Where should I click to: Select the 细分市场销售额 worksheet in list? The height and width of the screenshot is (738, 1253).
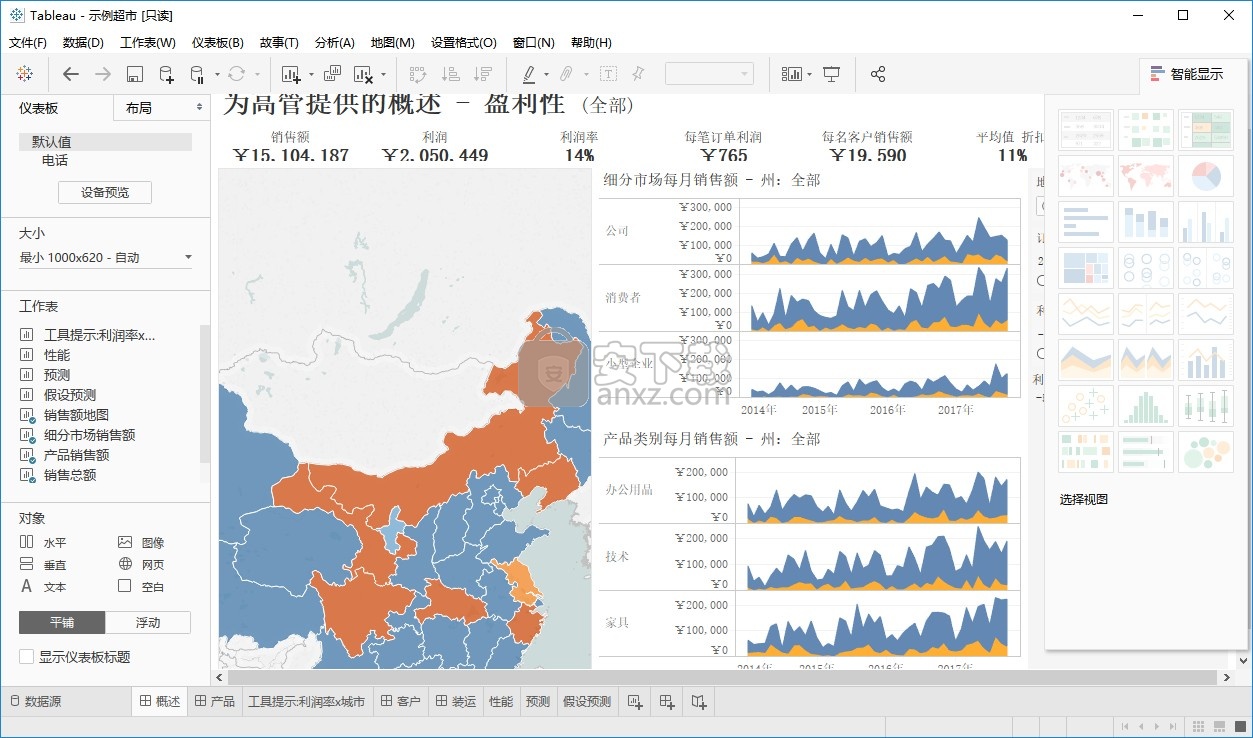point(89,435)
